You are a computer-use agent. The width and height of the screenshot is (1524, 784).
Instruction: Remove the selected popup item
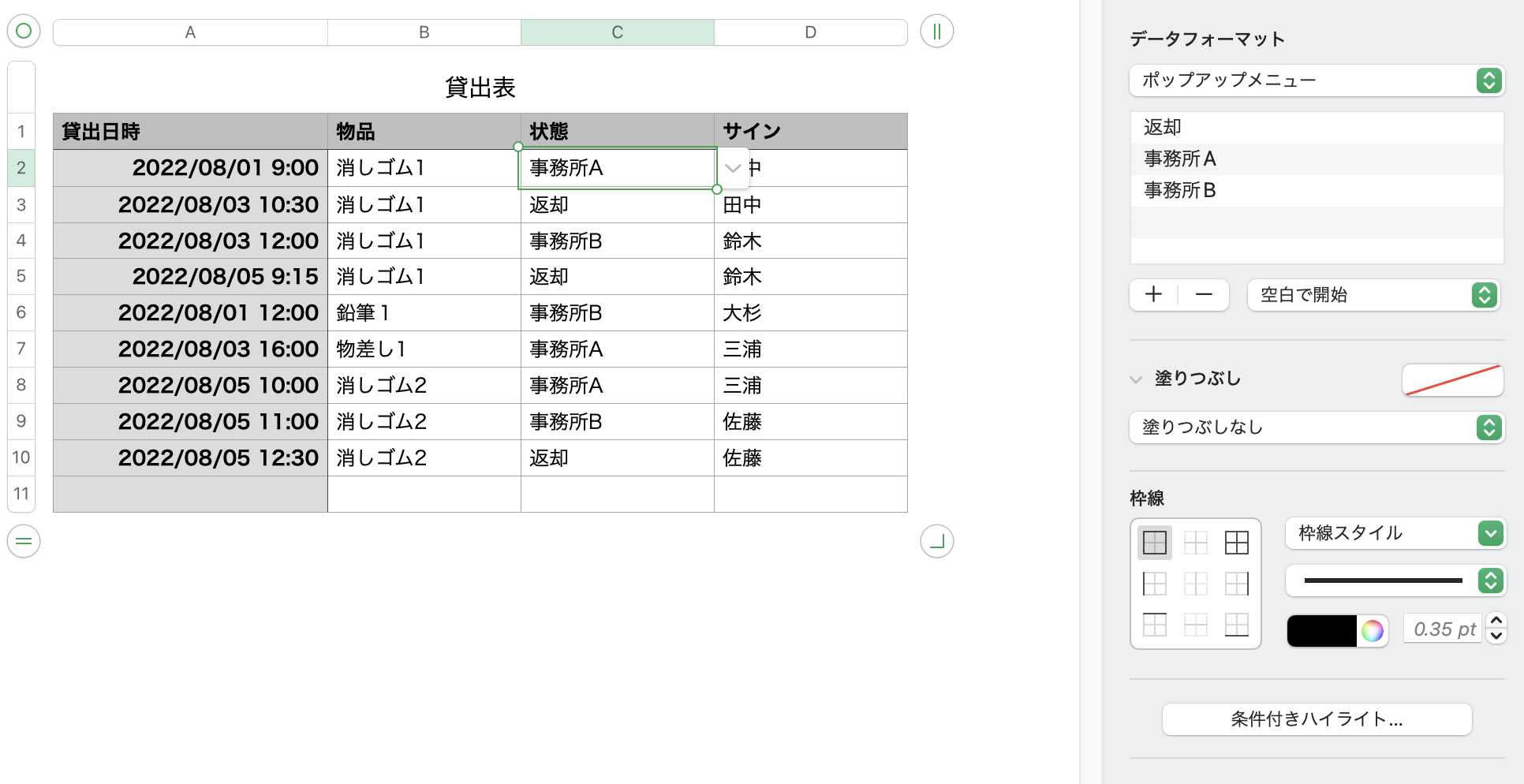[x=1204, y=295]
